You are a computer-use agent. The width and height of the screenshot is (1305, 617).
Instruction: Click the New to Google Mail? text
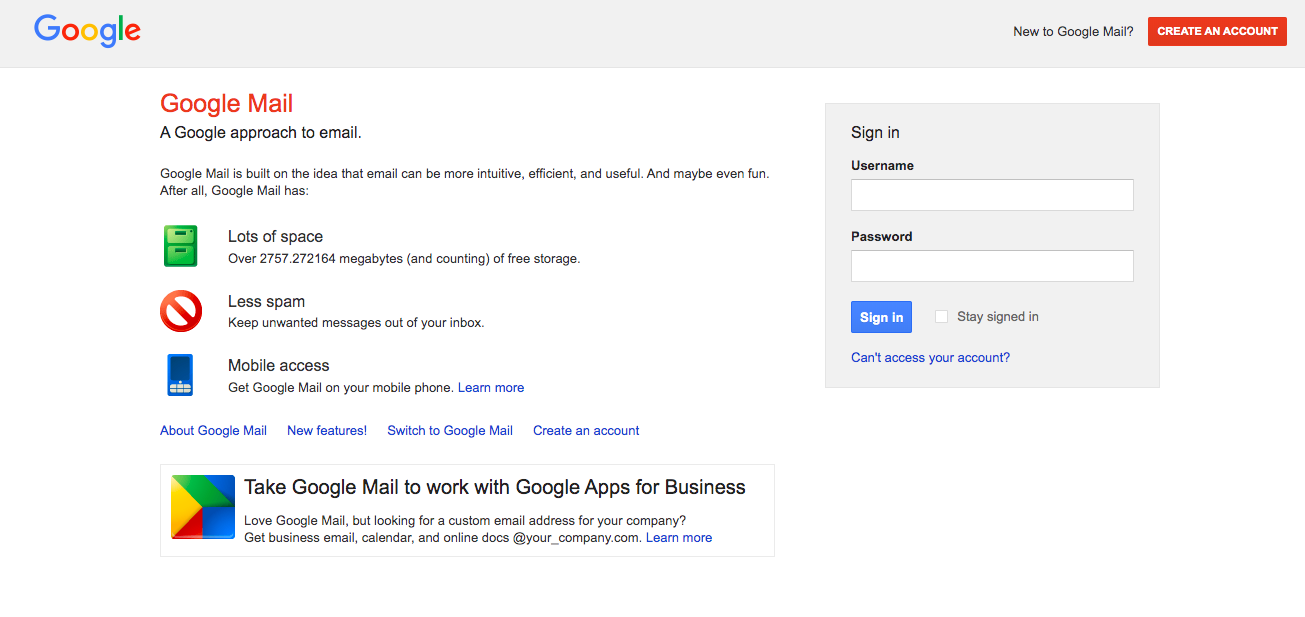pos(1073,32)
